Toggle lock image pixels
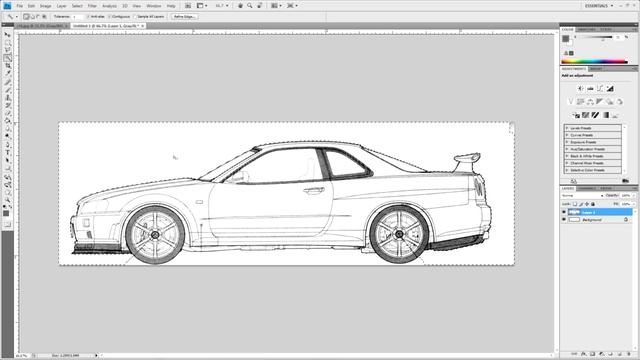This screenshot has width=640, height=360. pos(581,204)
